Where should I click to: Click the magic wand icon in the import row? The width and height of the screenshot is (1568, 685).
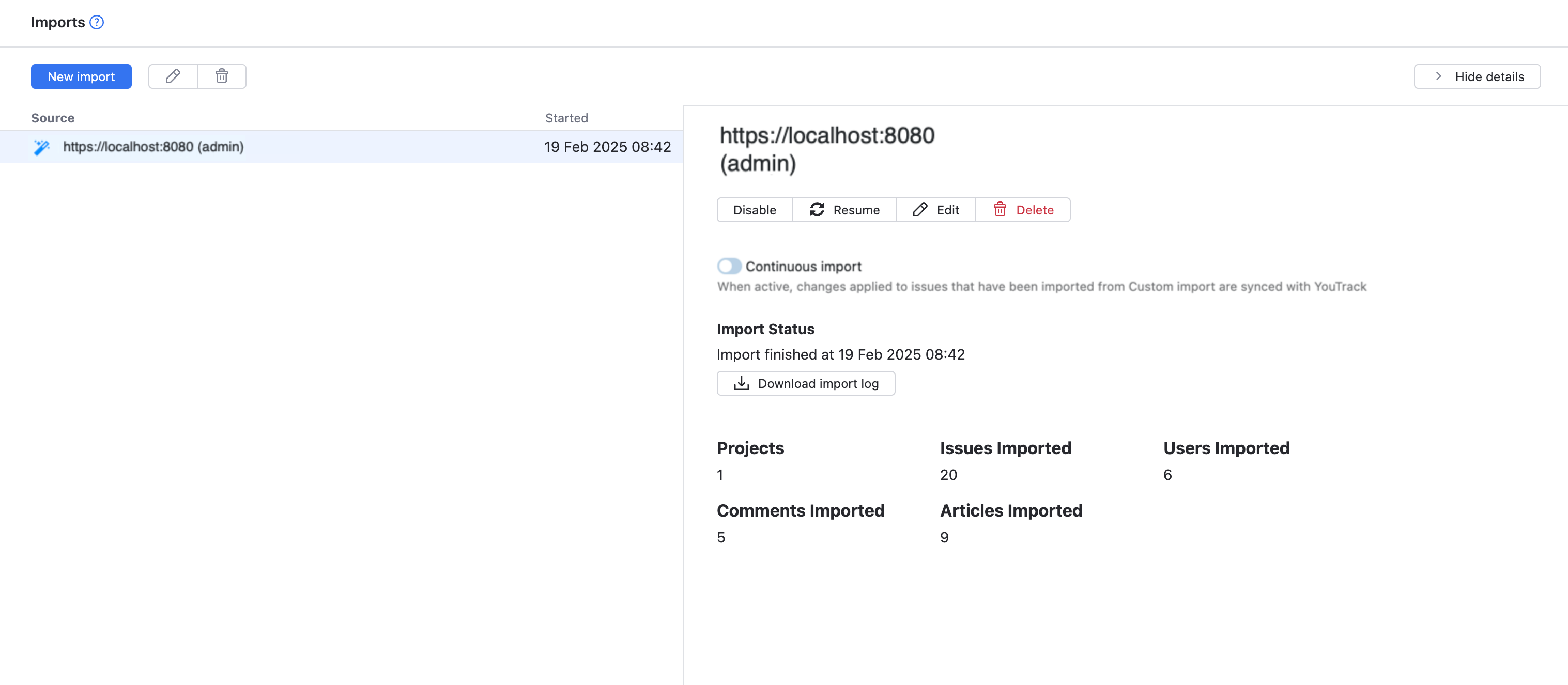click(41, 147)
